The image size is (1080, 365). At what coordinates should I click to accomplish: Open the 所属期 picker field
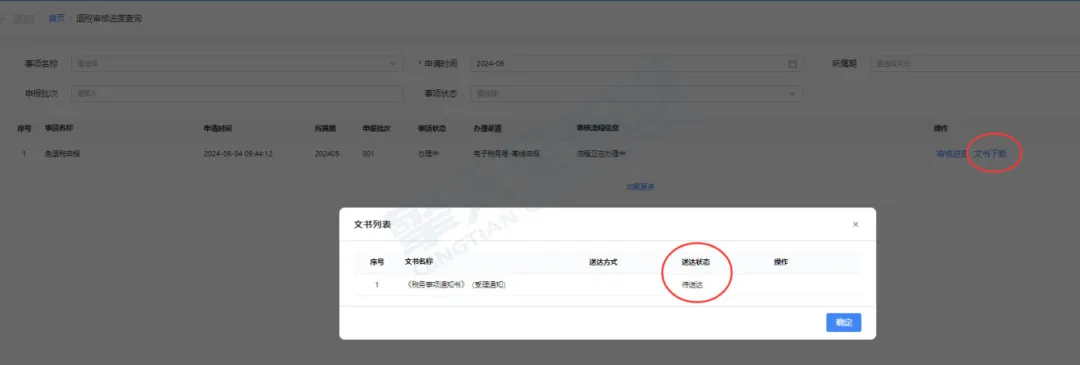tap(975, 63)
